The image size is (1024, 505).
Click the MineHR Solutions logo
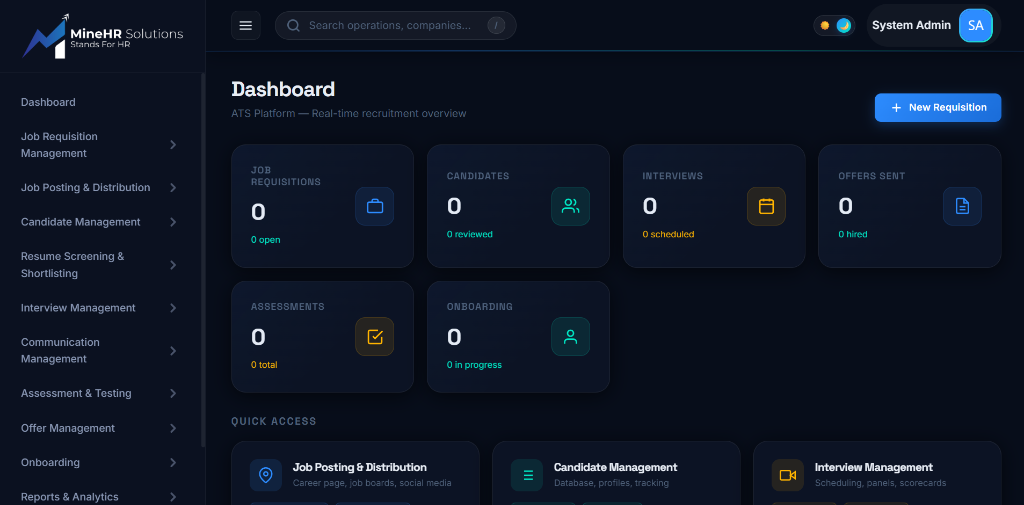[x=103, y=36]
